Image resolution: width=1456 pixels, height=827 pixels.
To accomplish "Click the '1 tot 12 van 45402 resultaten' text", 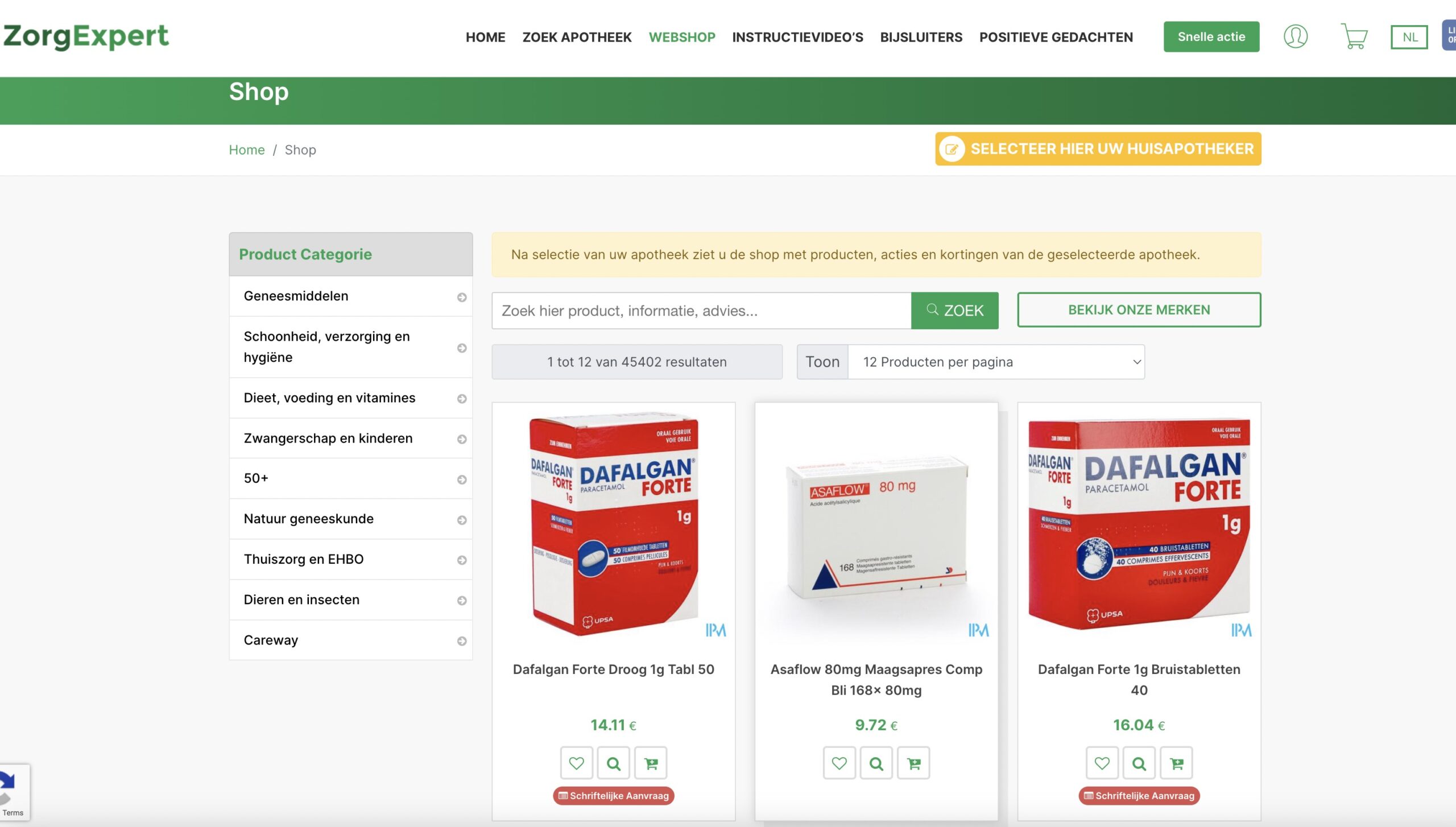I will (x=637, y=362).
